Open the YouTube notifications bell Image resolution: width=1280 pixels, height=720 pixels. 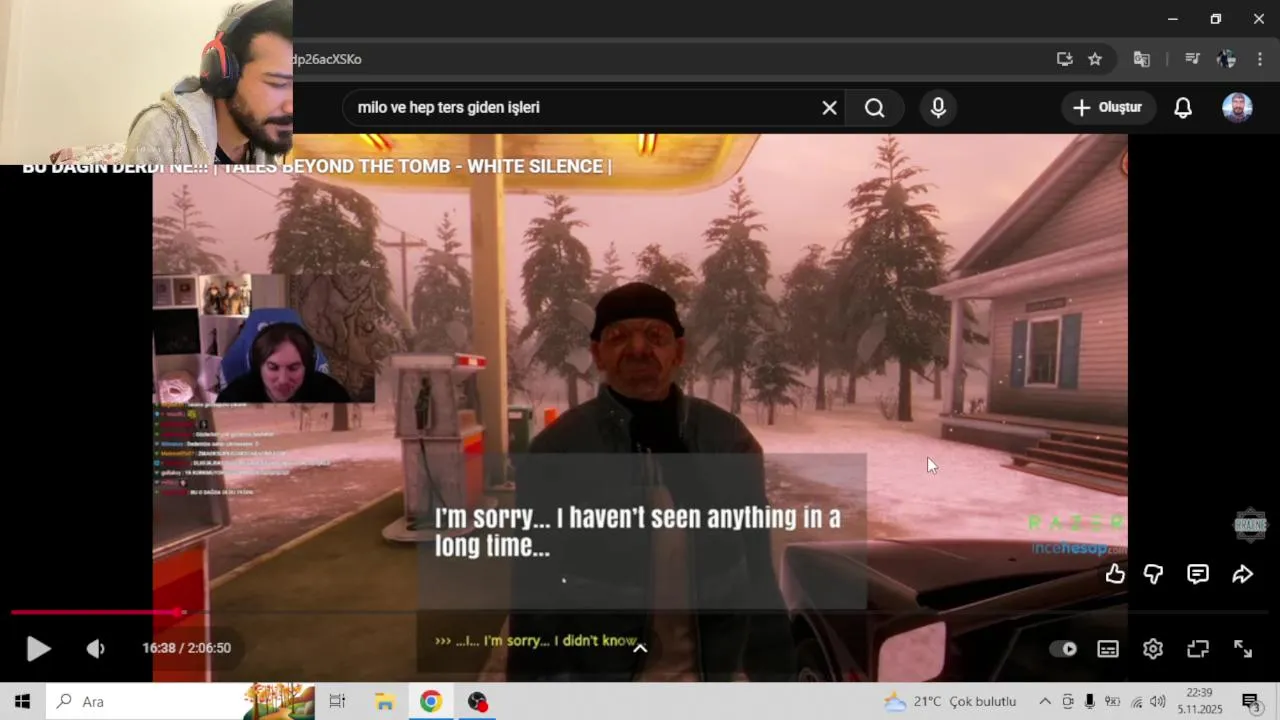(x=1183, y=107)
